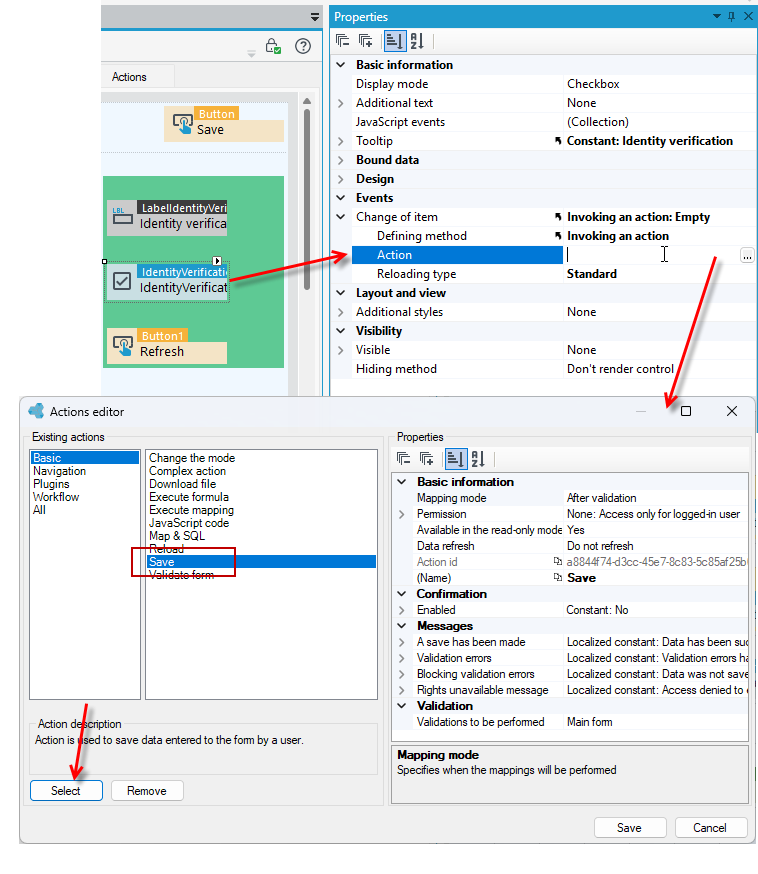The image size is (758, 874).
Task: Collapse the Change of item property
Action: pos(341,217)
